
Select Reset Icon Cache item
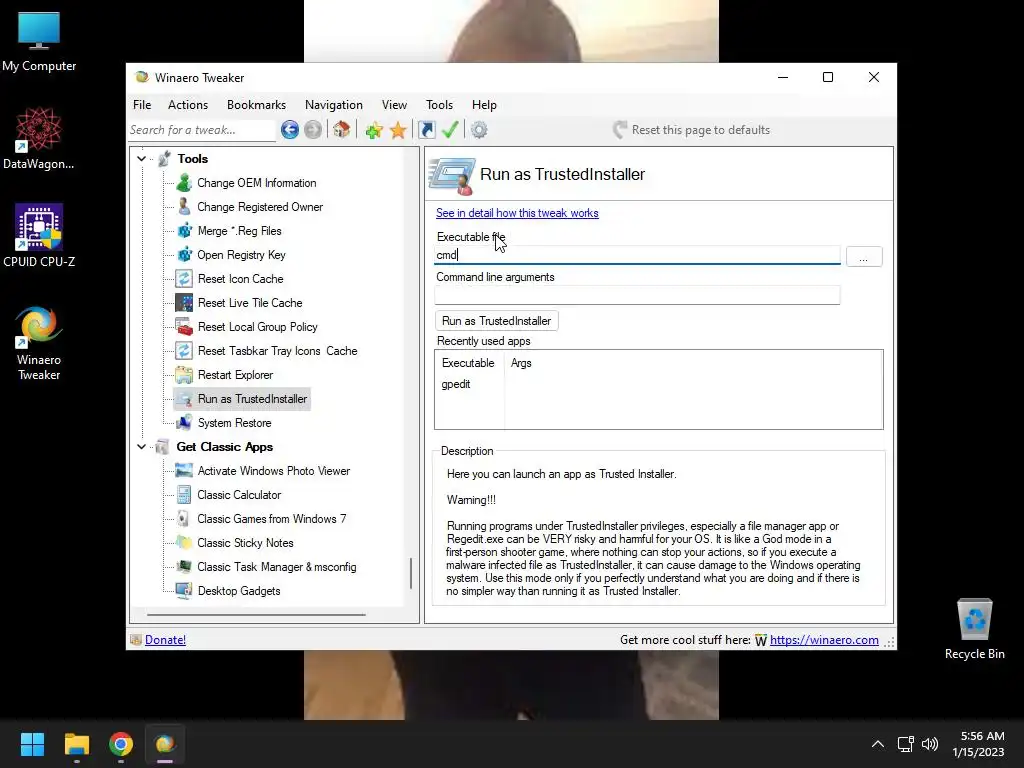(240, 279)
